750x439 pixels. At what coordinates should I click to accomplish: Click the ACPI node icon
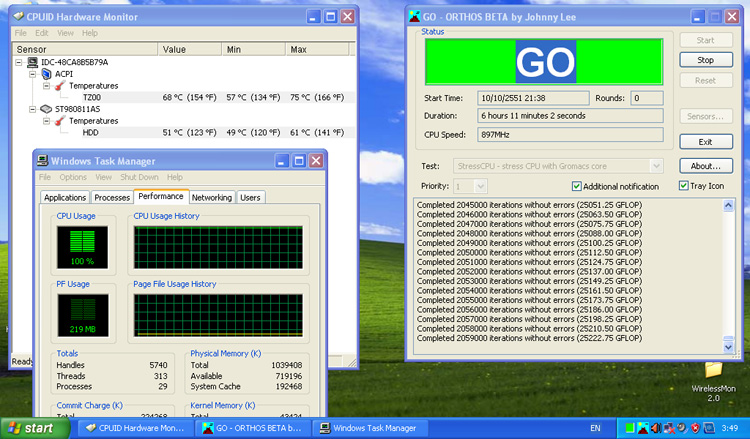(46, 74)
